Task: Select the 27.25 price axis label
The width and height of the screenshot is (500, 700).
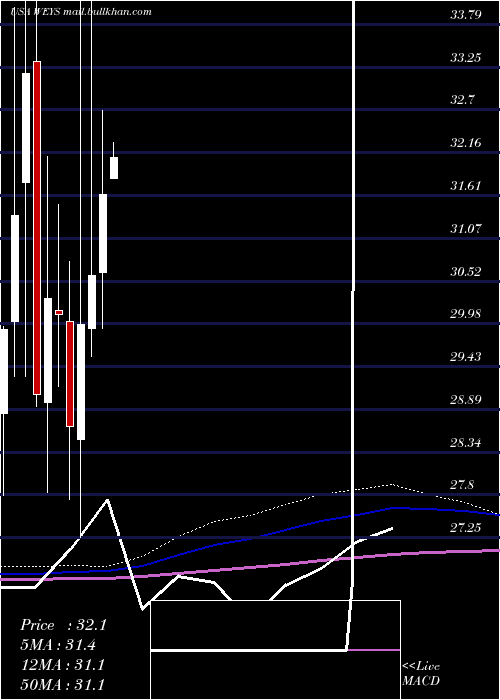Action: coord(466,528)
